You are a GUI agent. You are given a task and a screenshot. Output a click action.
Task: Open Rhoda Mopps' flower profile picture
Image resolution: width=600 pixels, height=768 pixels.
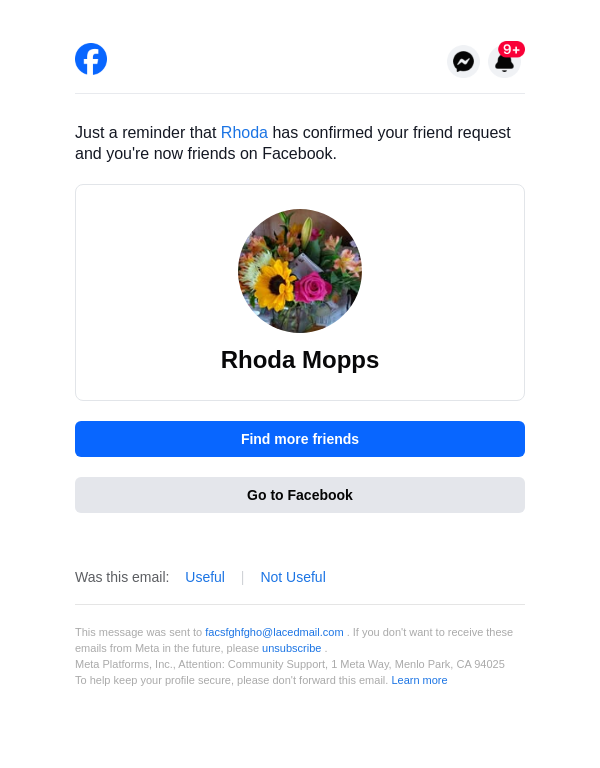click(x=300, y=271)
